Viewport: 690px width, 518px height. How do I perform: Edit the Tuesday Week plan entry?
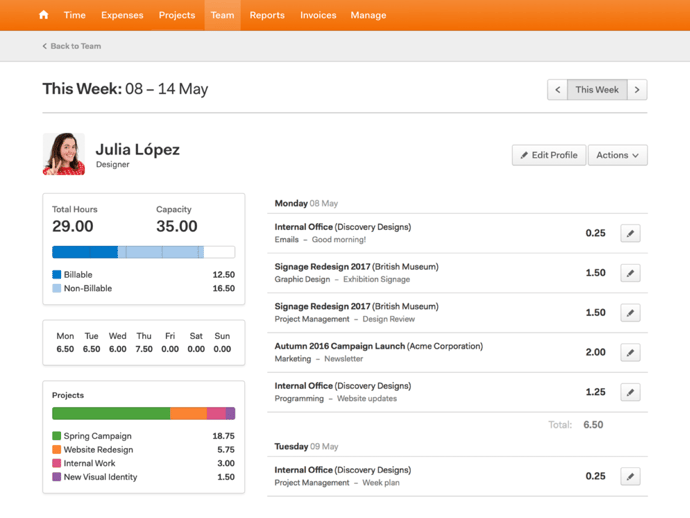tap(630, 477)
